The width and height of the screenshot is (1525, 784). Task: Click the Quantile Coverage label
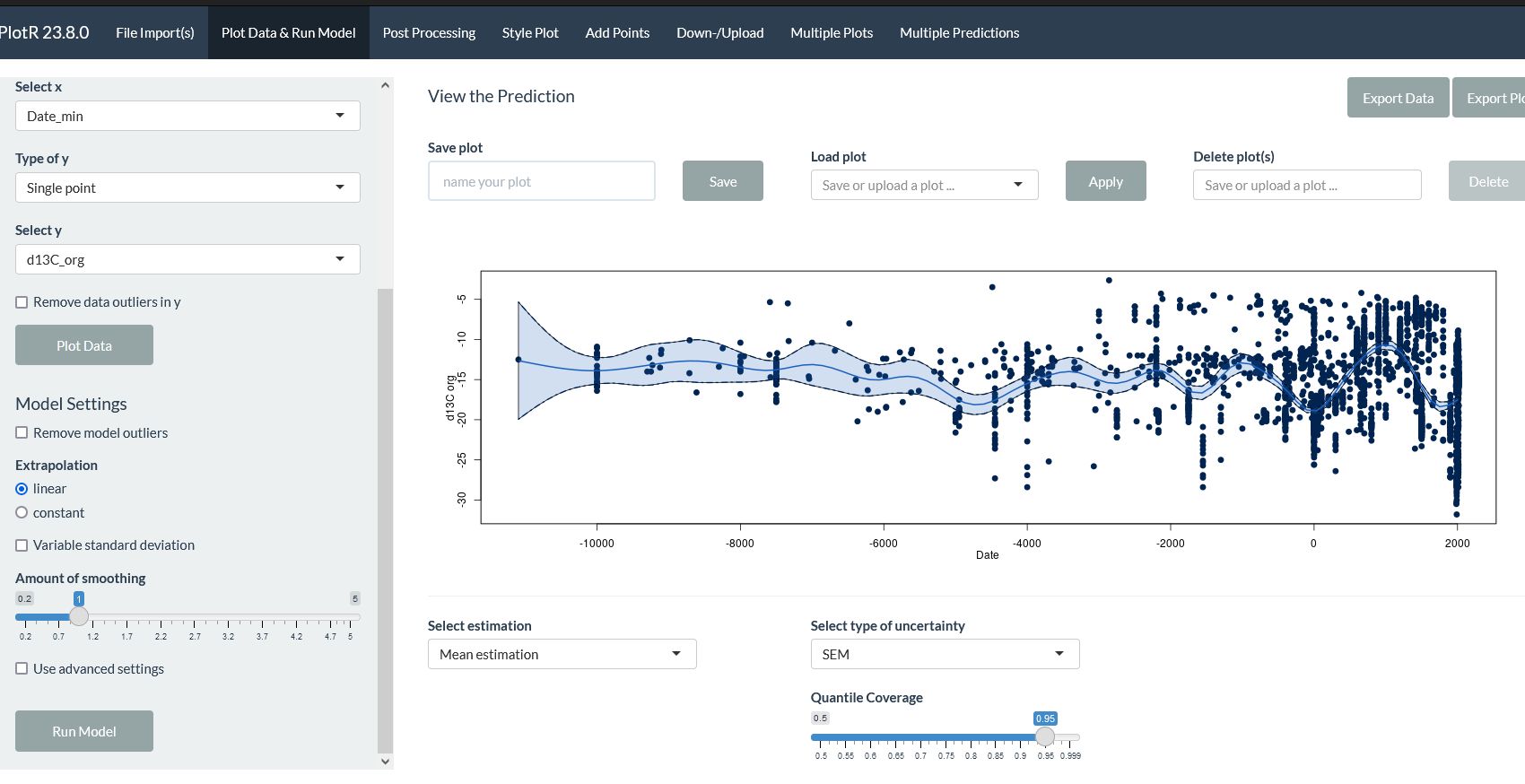coord(867,698)
